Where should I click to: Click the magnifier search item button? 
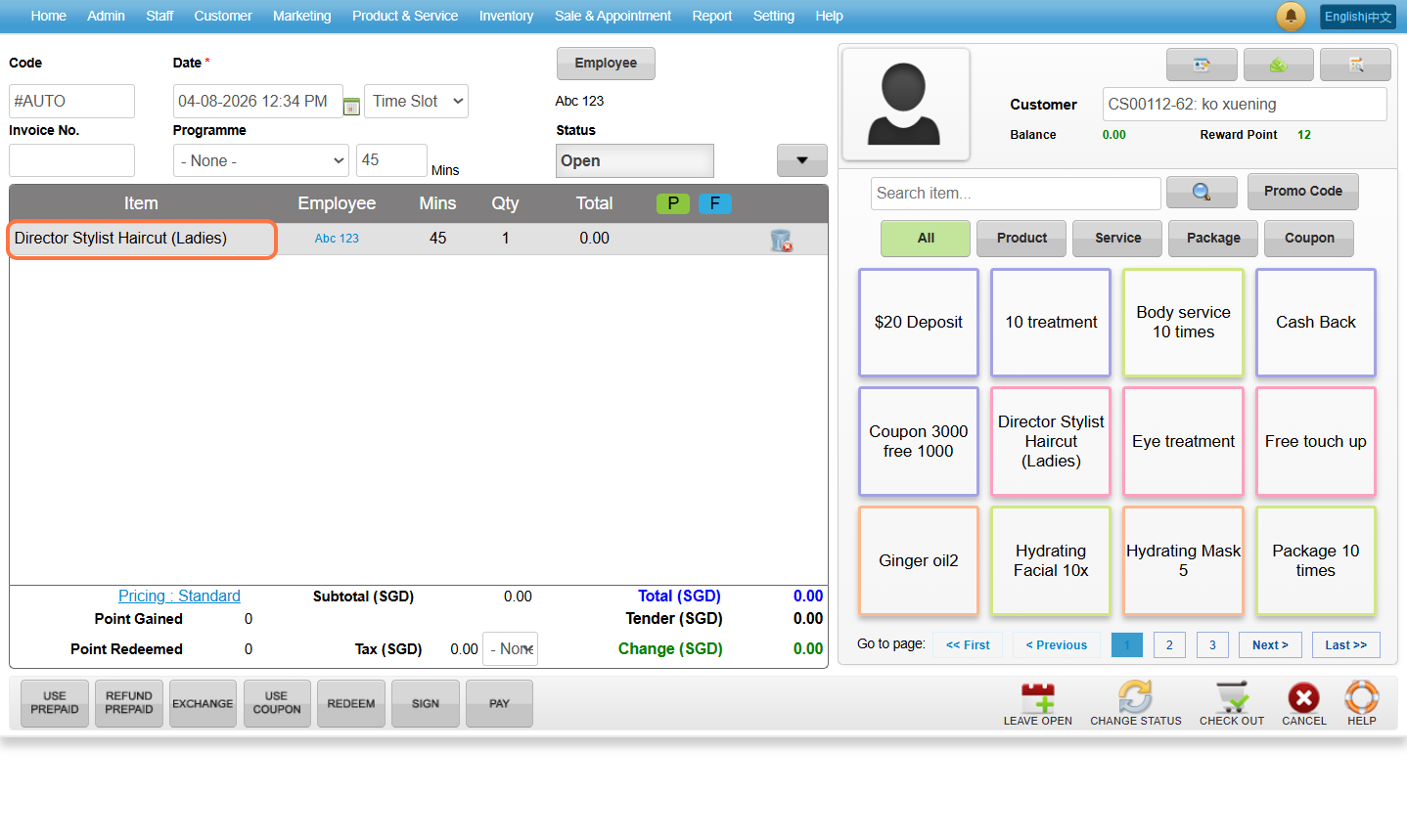pyautogui.click(x=1202, y=193)
